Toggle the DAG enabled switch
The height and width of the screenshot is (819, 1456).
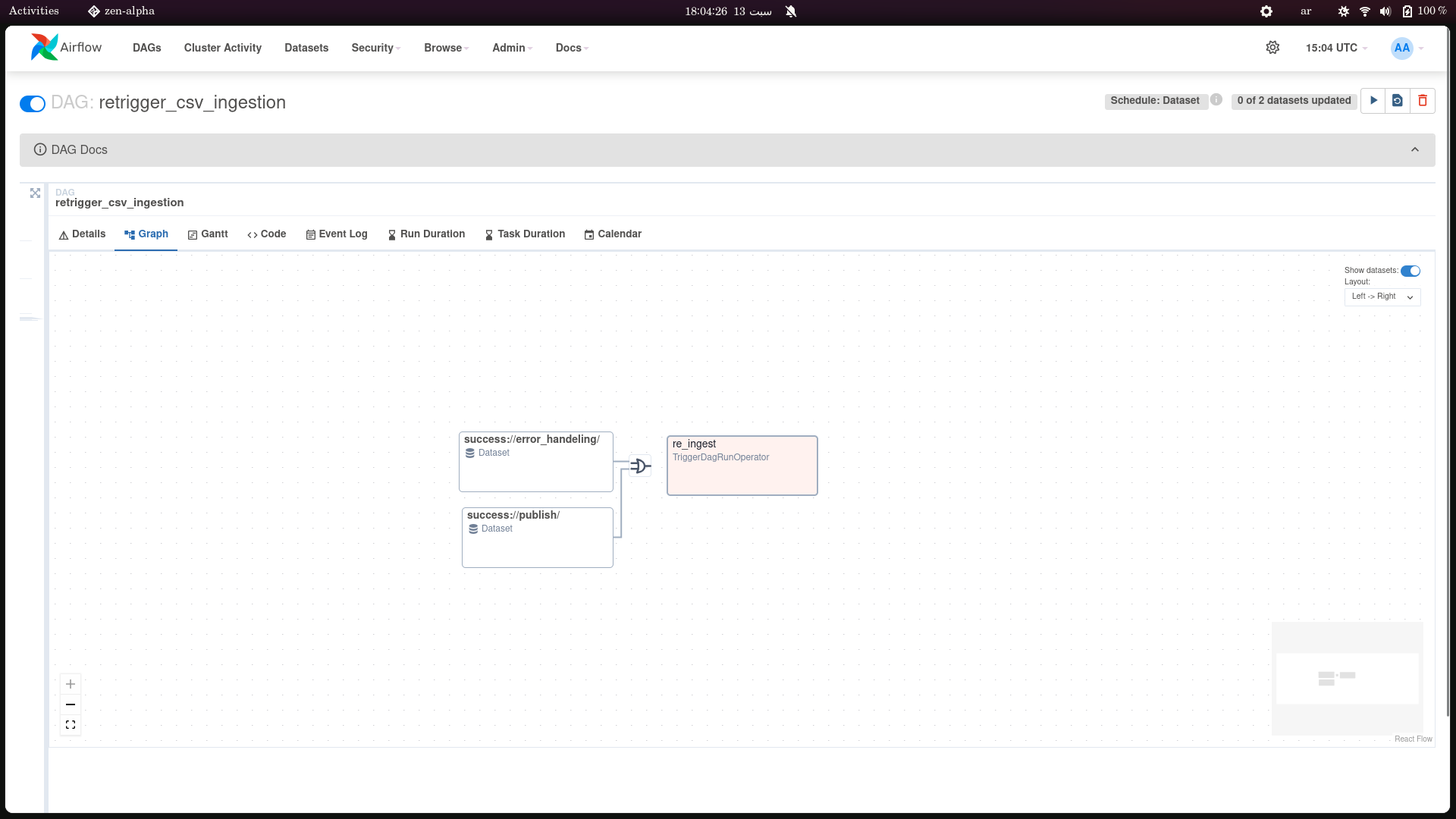(31, 103)
